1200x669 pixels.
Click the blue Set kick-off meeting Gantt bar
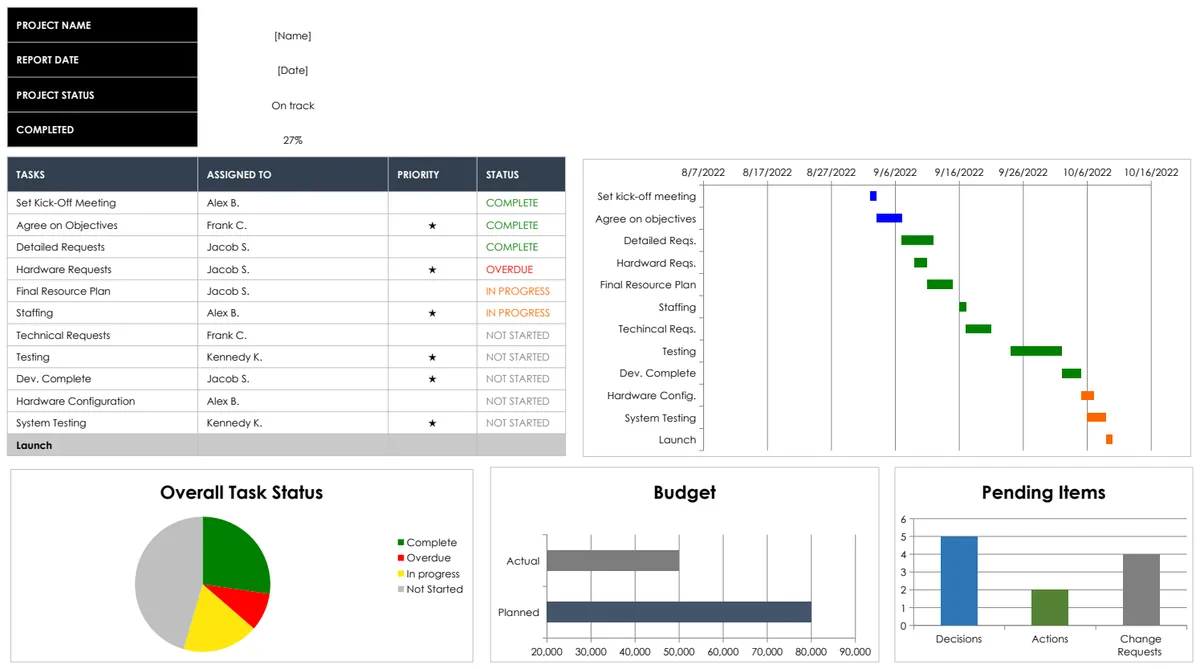tap(873, 196)
